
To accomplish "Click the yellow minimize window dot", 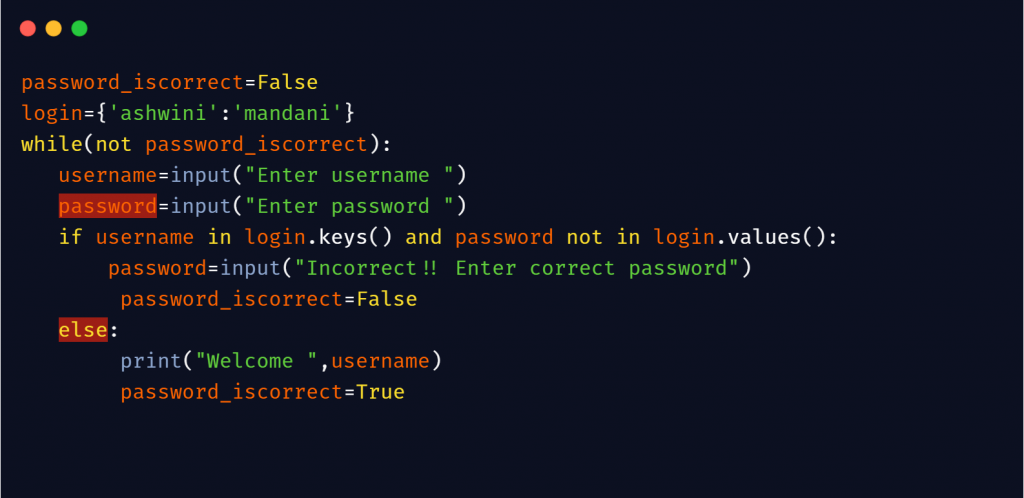I will (54, 28).
